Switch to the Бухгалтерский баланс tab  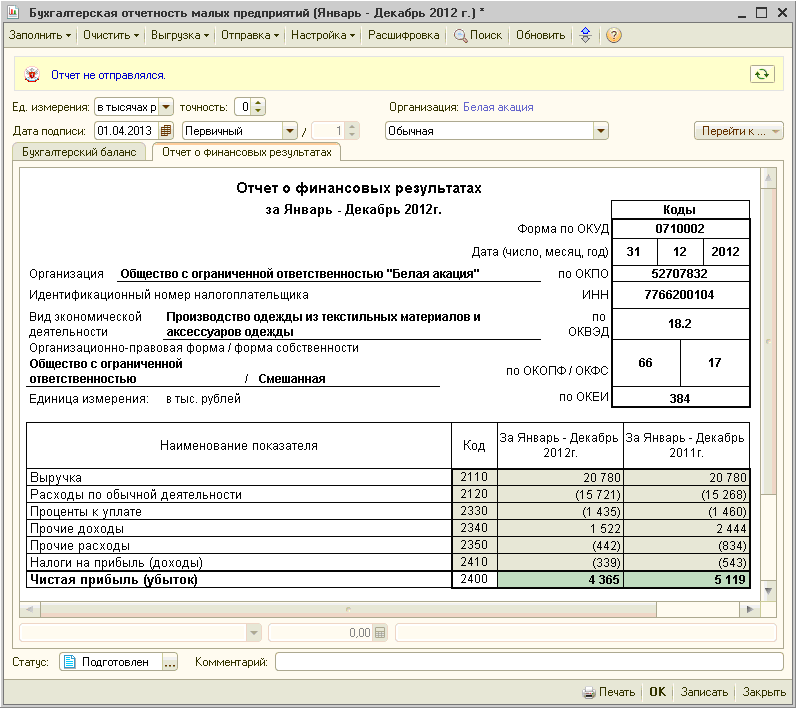[x=78, y=152]
